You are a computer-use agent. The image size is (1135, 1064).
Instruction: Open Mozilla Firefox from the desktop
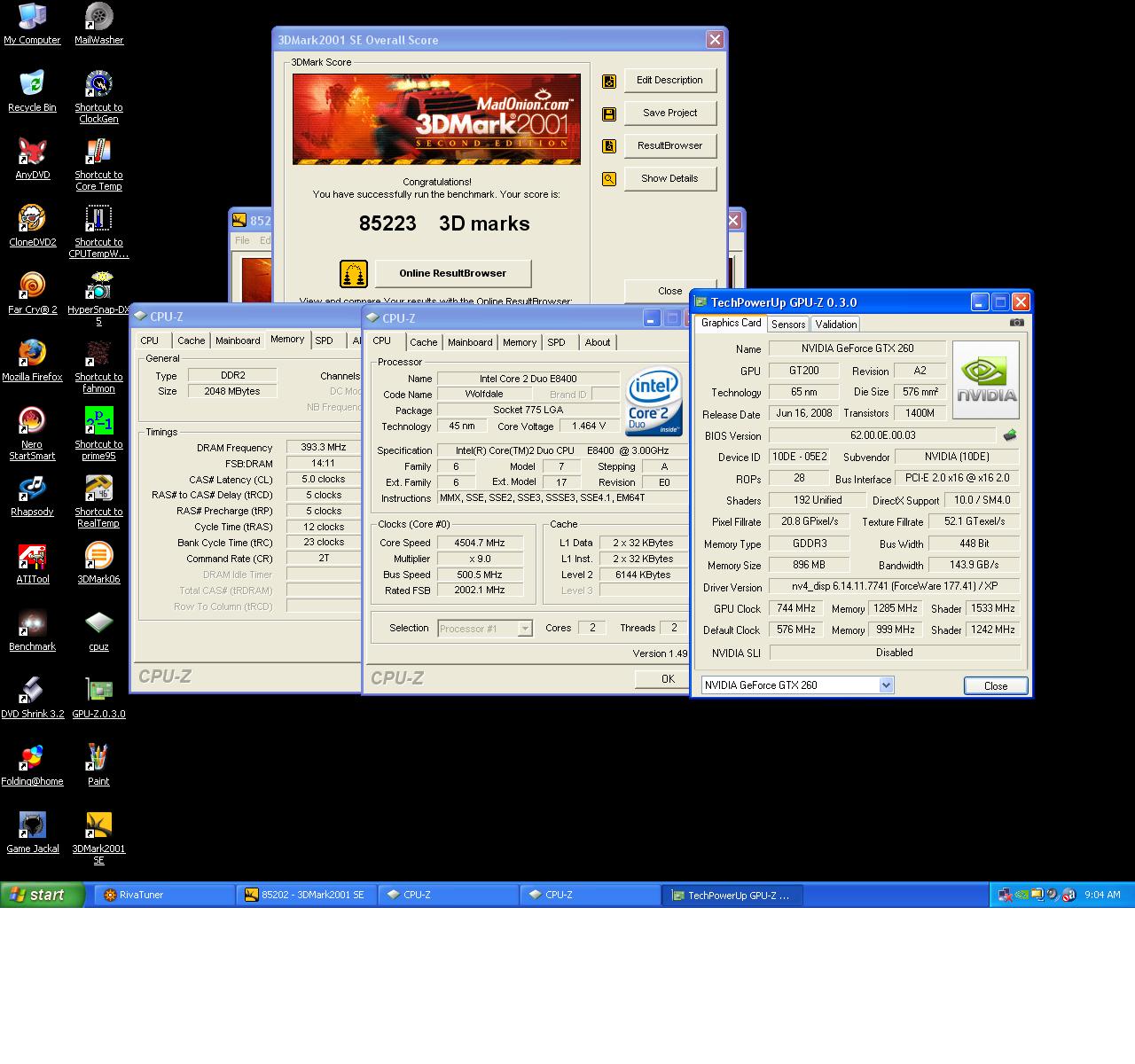point(32,361)
